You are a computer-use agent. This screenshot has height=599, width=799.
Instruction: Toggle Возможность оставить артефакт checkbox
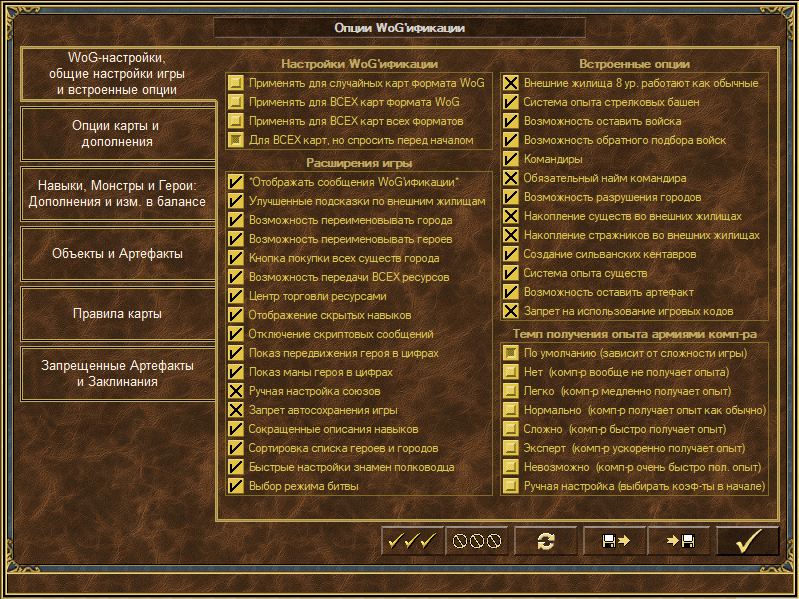pos(511,292)
